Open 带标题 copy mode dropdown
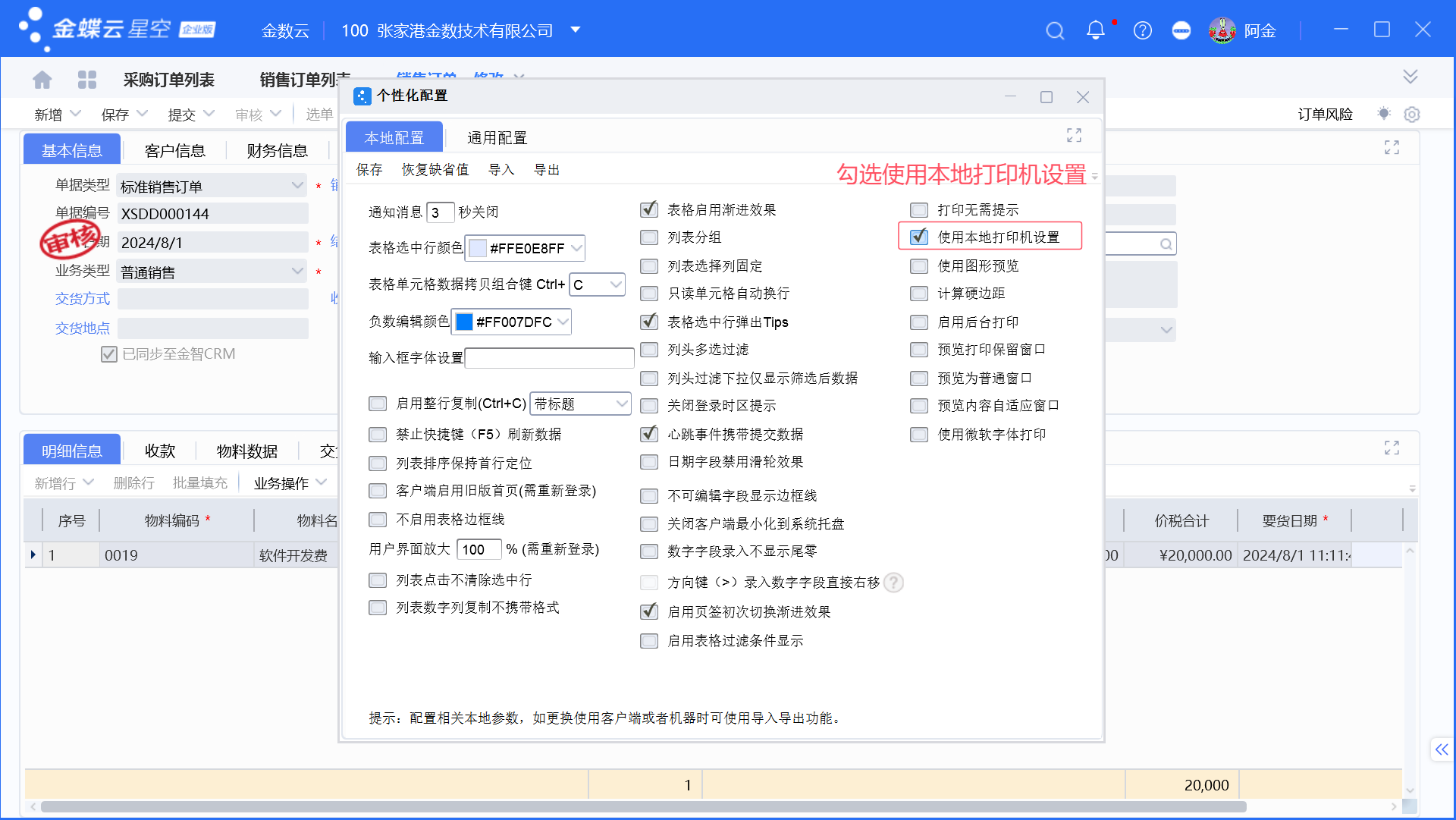Image resolution: width=1456 pixels, height=820 pixels. (x=622, y=404)
